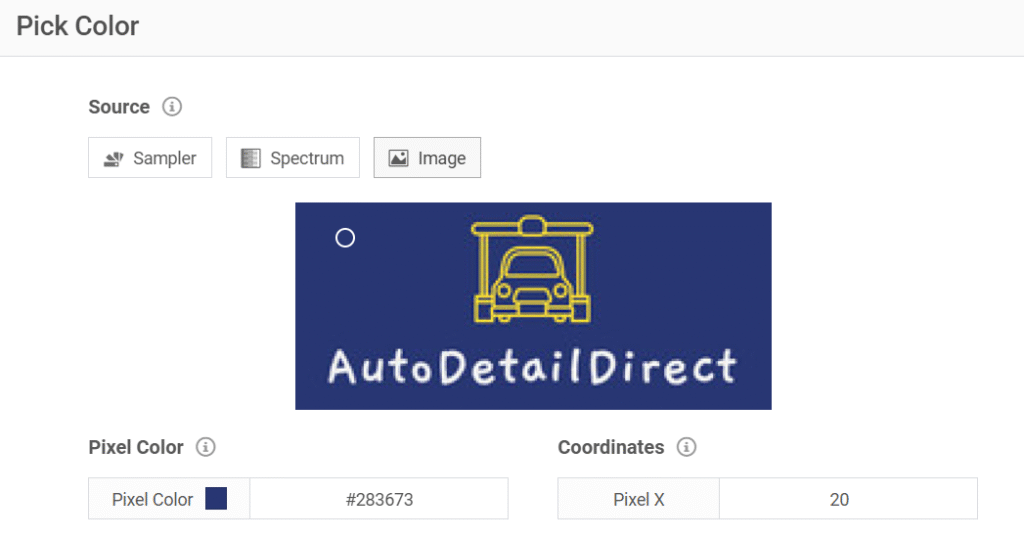This screenshot has width=1024, height=538.
Task: Click the Pixel X label cell
Action: pos(638,499)
